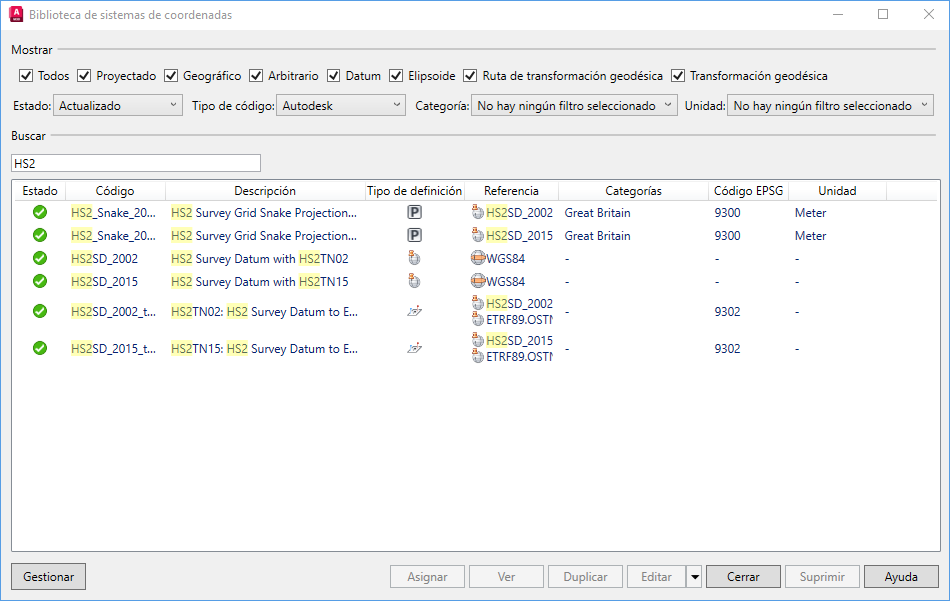This screenshot has height=601, width=950.
Task: Click the Autodesk app icon in title bar
Action: [16, 15]
